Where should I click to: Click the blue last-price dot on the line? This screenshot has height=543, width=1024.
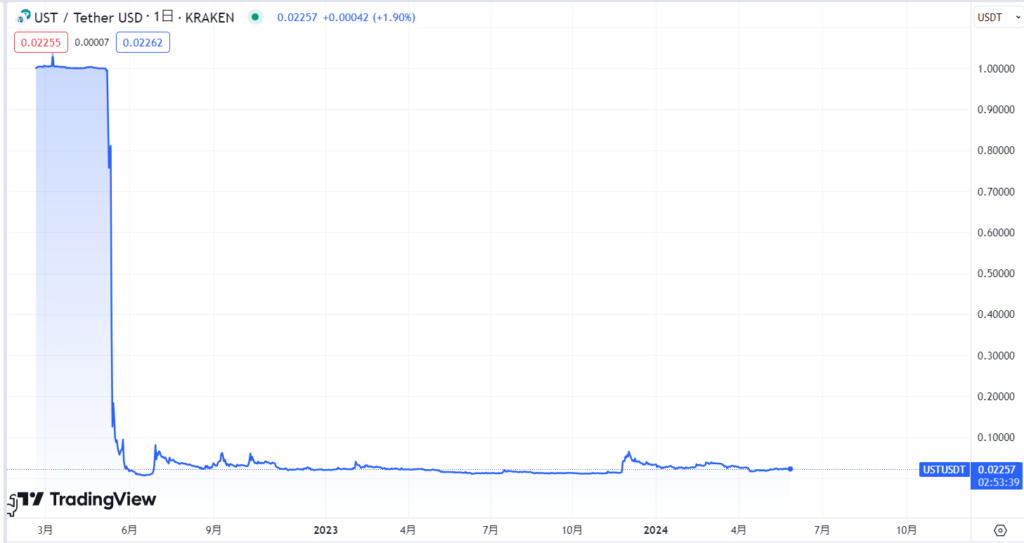click(x=790, y=469)
